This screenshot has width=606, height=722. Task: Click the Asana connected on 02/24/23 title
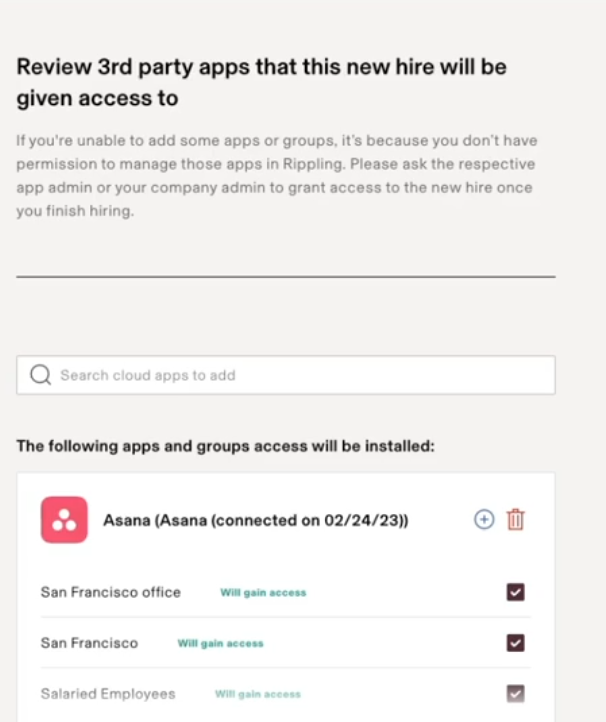pyautogui.click(x=255, y=520)
